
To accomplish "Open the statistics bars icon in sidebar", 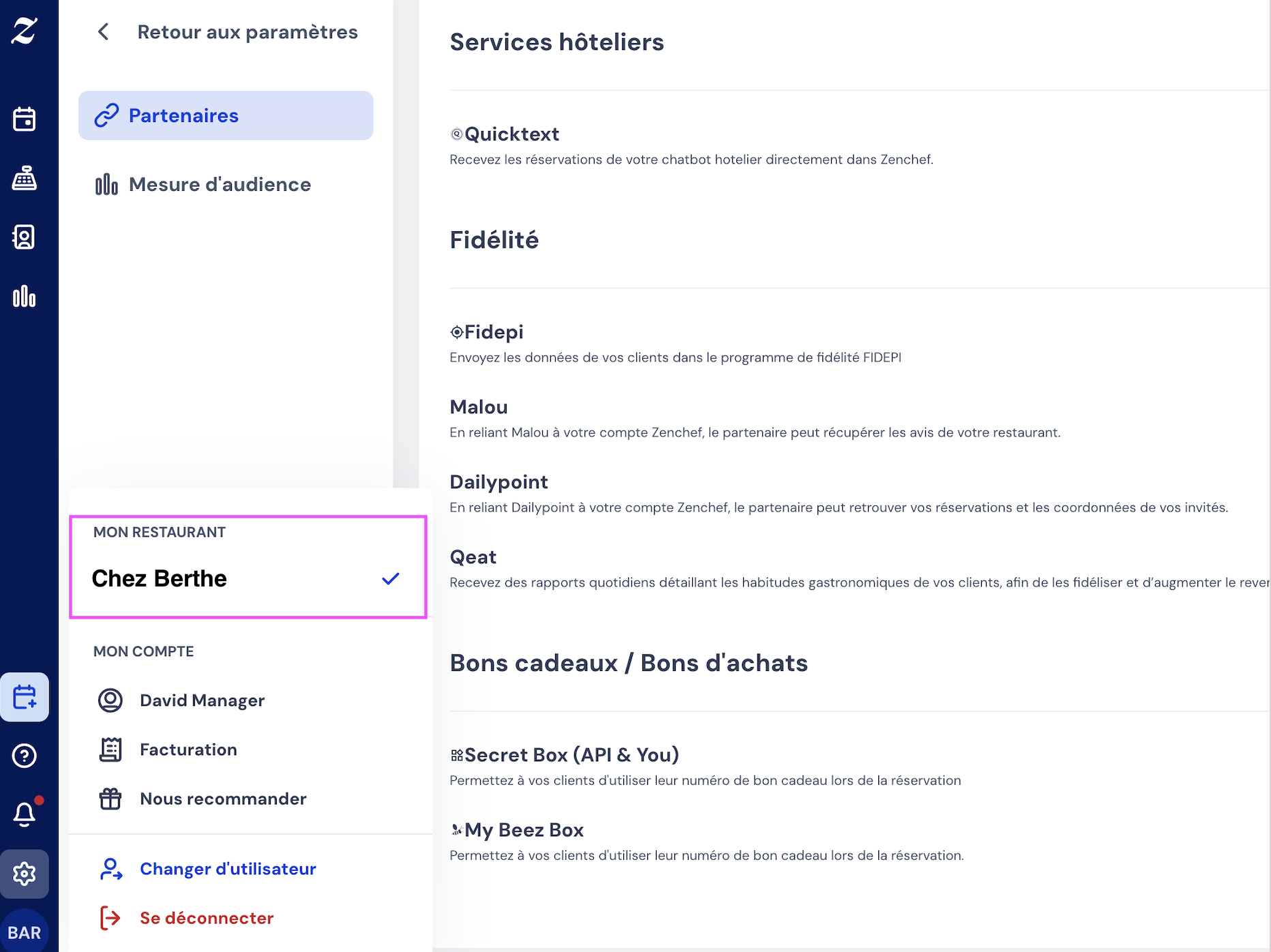I will coord(25,296).
